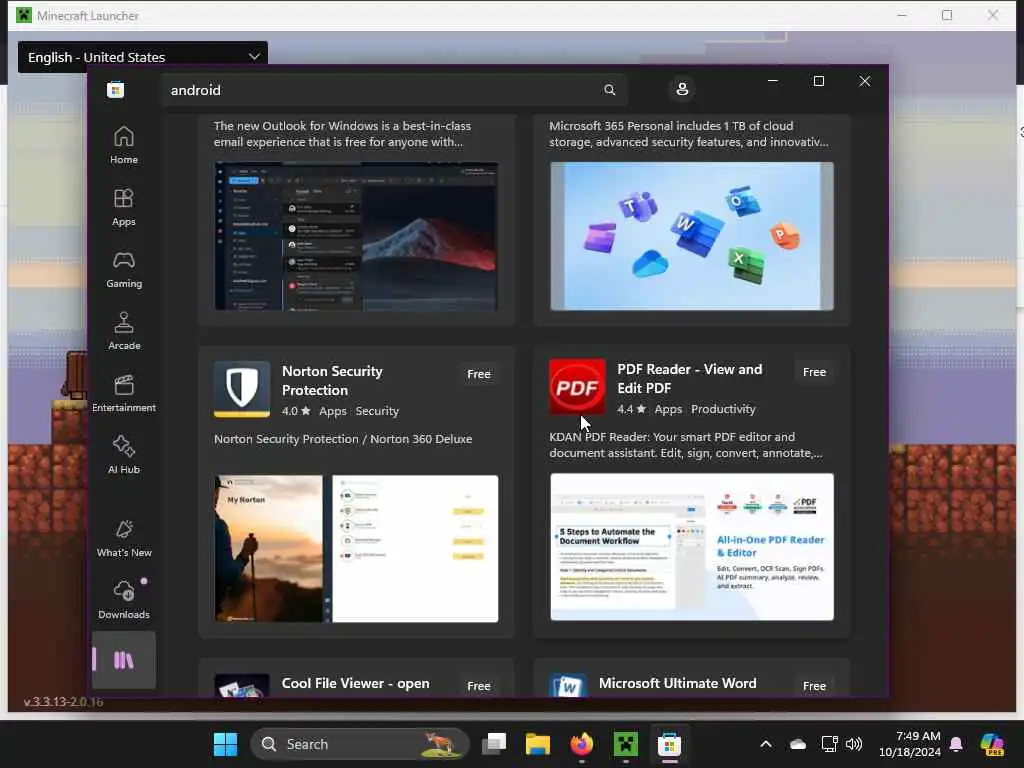
Task: Click the Store search box with android
Action: tap(394, 89)
